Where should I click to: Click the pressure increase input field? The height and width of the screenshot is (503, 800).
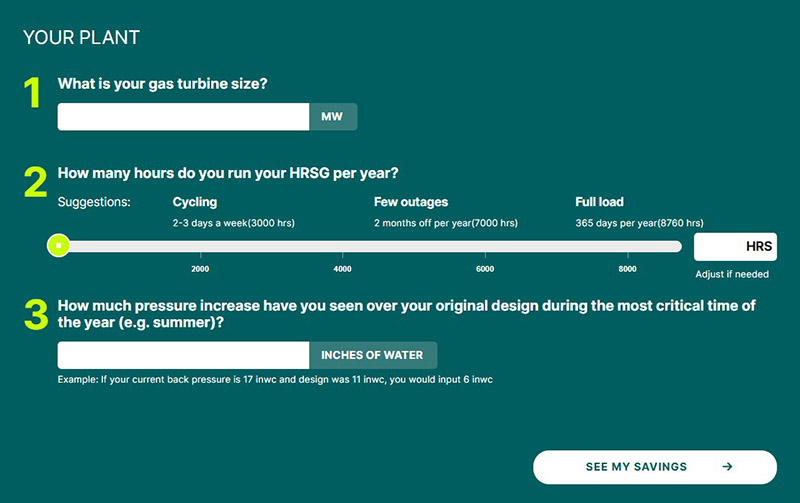point(183,355)
